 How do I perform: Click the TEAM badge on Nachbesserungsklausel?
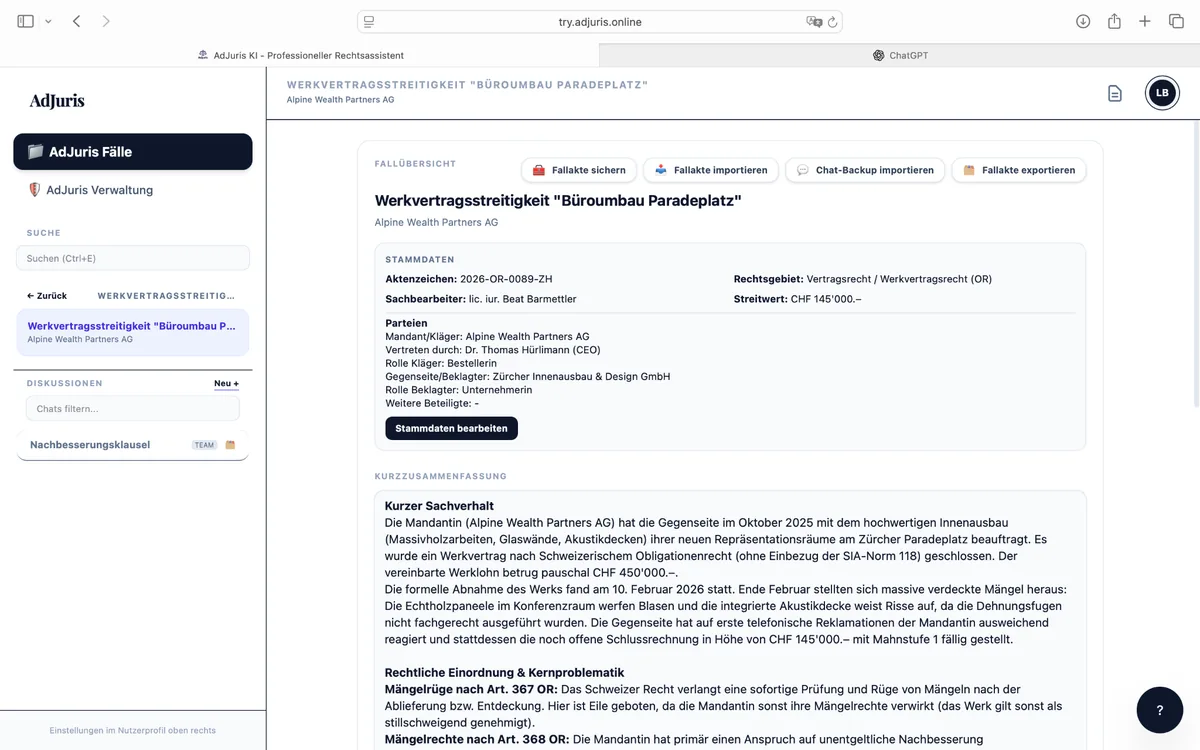click(x=205, y=445)
